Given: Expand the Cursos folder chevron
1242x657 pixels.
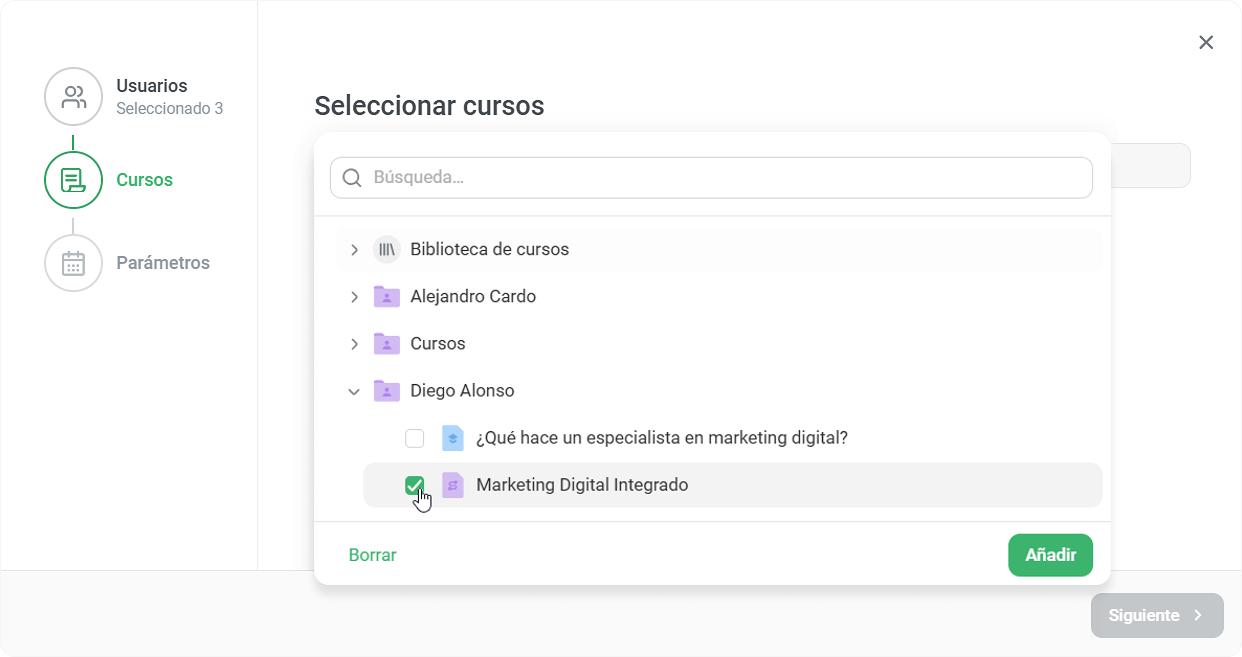Looking at the screenshot, I should (x=354, y=343).
